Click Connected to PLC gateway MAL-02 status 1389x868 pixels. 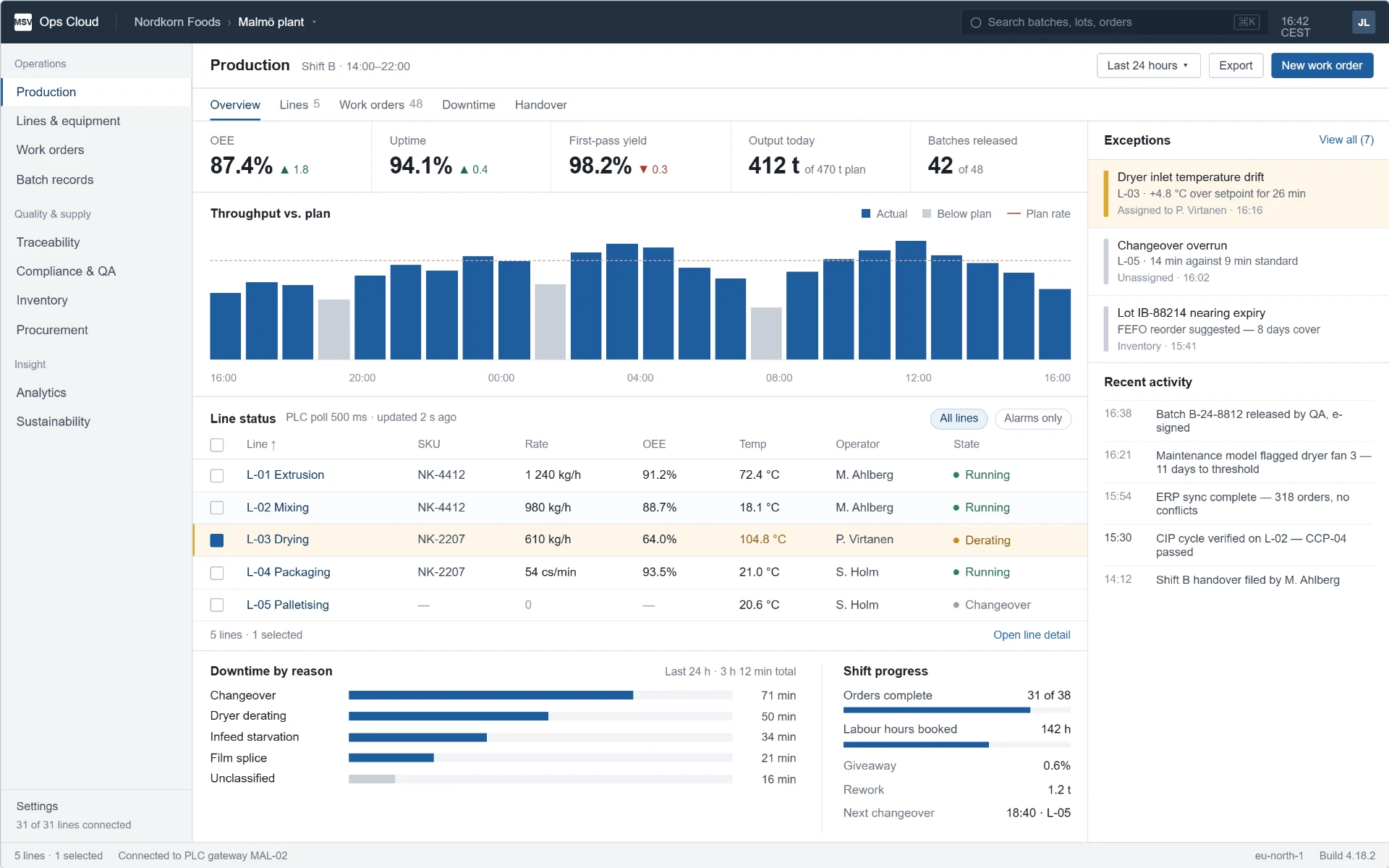203,856
